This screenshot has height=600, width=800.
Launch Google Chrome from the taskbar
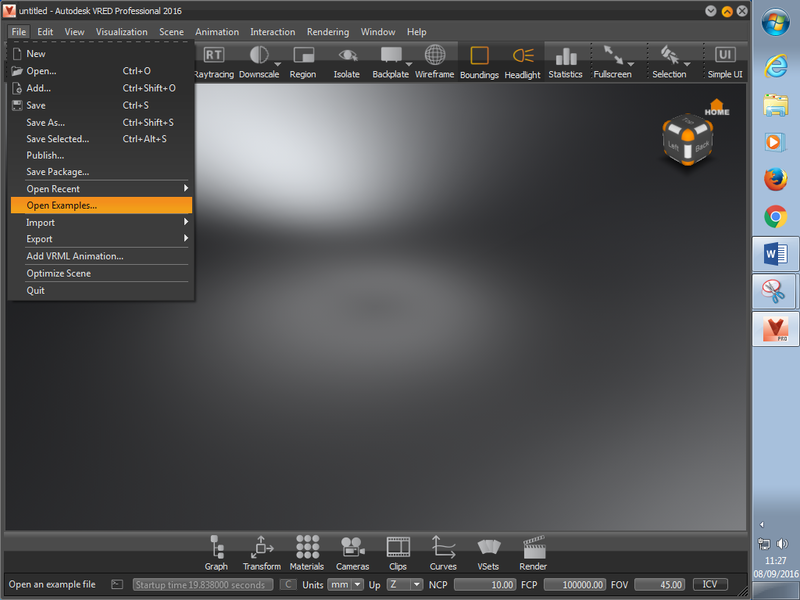[776, 217]
